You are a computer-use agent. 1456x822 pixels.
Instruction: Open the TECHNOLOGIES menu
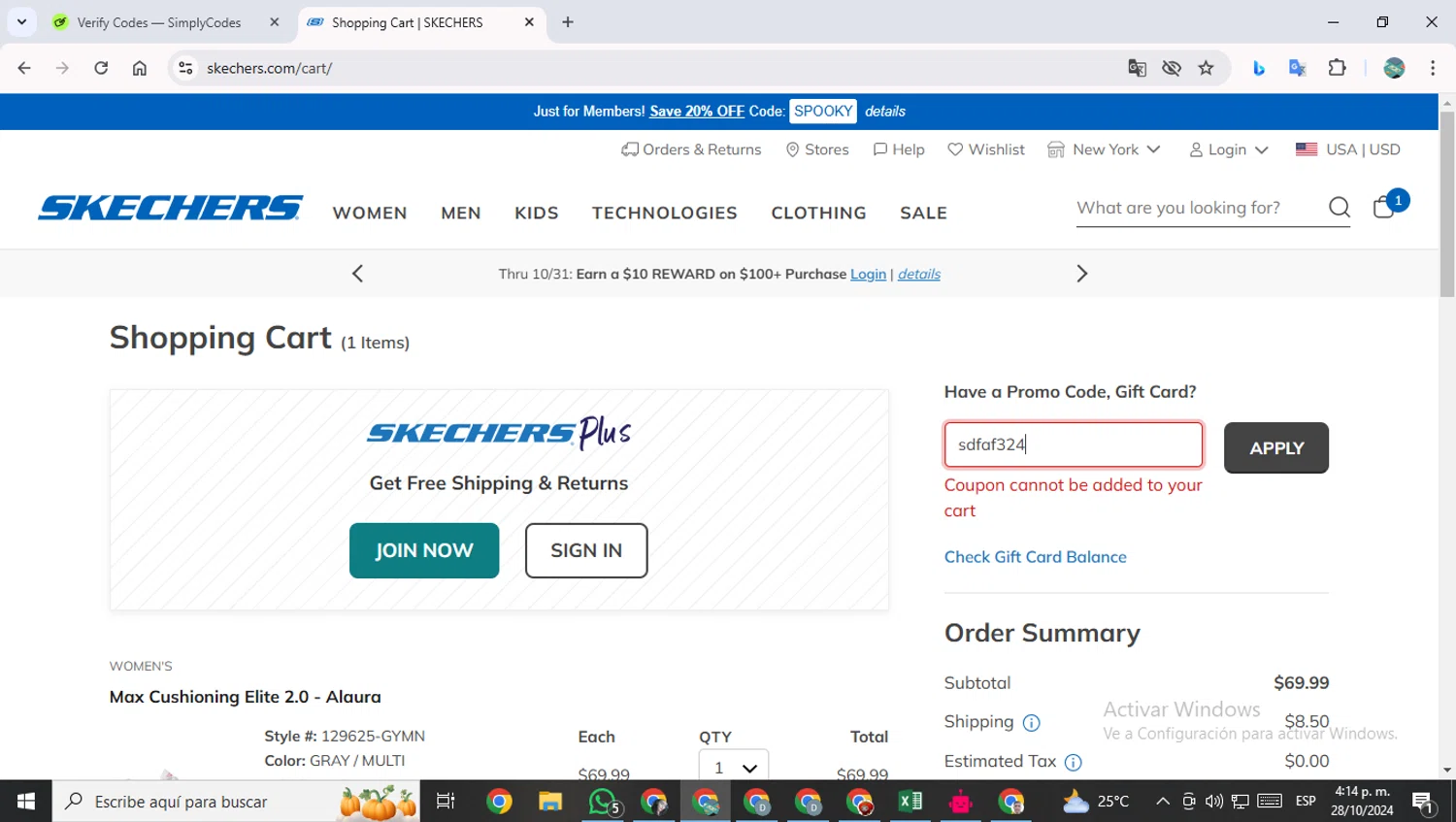pos(665,213)
